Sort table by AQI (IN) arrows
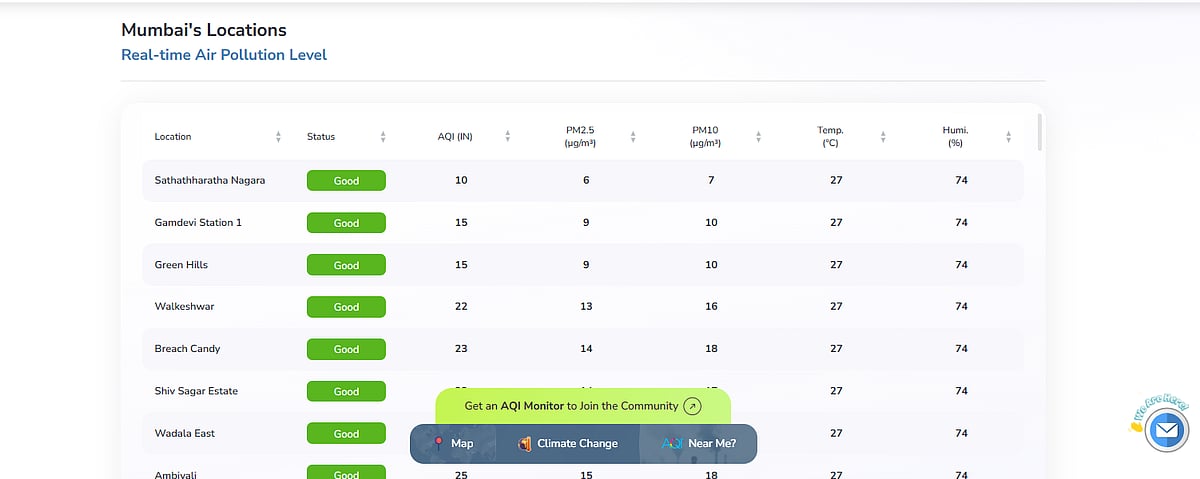 (x=508, y=137)
